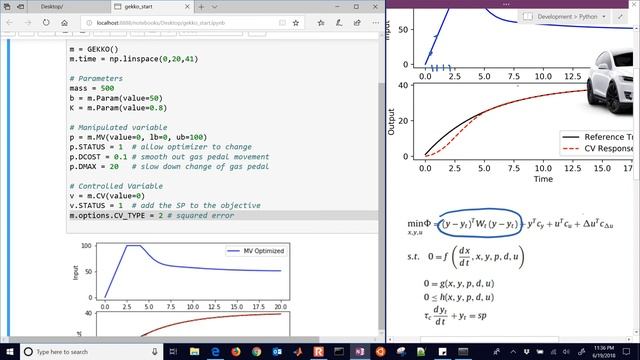Screen dimensions: 640x360
Task: Click the car image in OneNote
Action: [610, 82]
